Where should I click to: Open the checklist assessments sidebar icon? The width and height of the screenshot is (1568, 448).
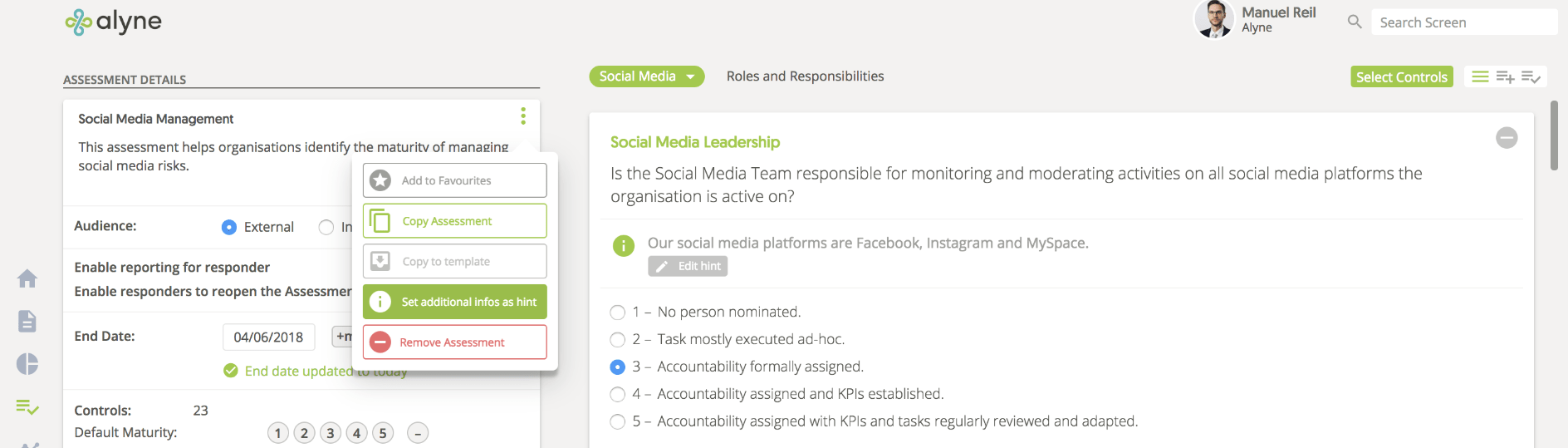pyautogui.click(x=27, y=407)
